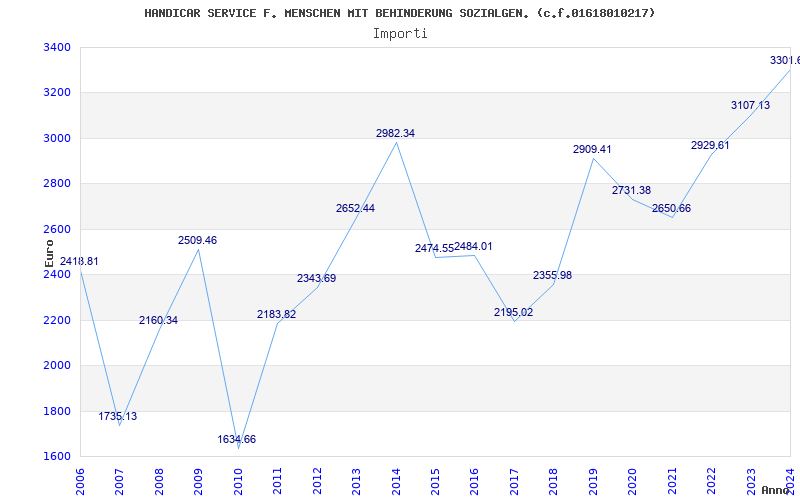Click y-axis value 2200
The height and width of the screenshot is (500, 800).
(56, 320)
